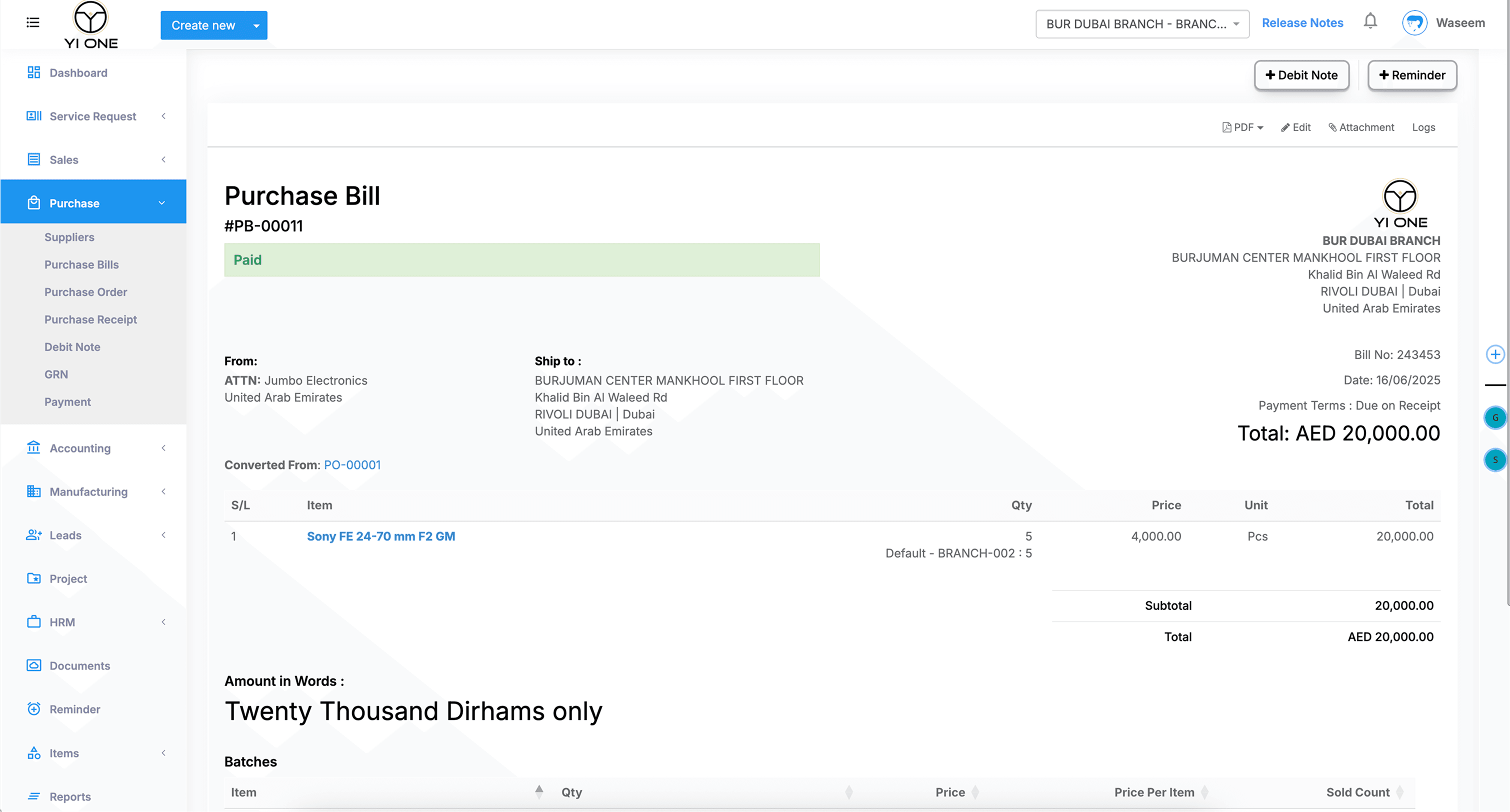The image size is (1510, 812).
Task: Click the blue plus circle on right edge
Action: click(x=1495, y=354)
